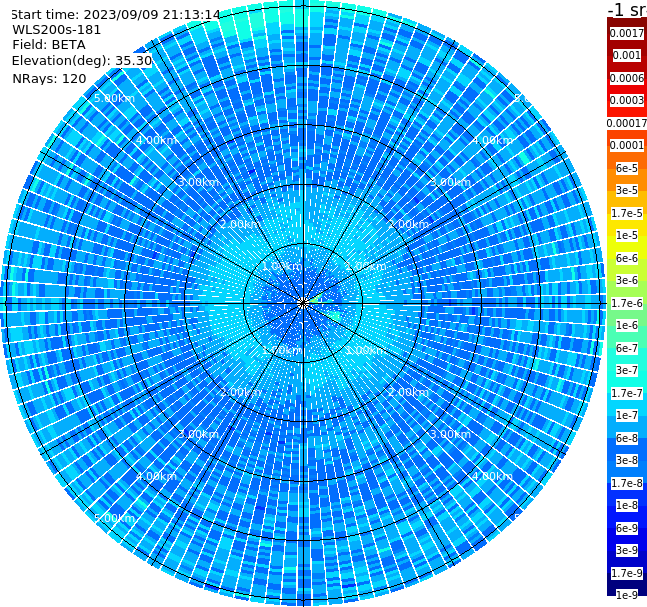
Task: Click the 3.00km ring label in upper-left quadrant
Action: [x=198, y=182]
